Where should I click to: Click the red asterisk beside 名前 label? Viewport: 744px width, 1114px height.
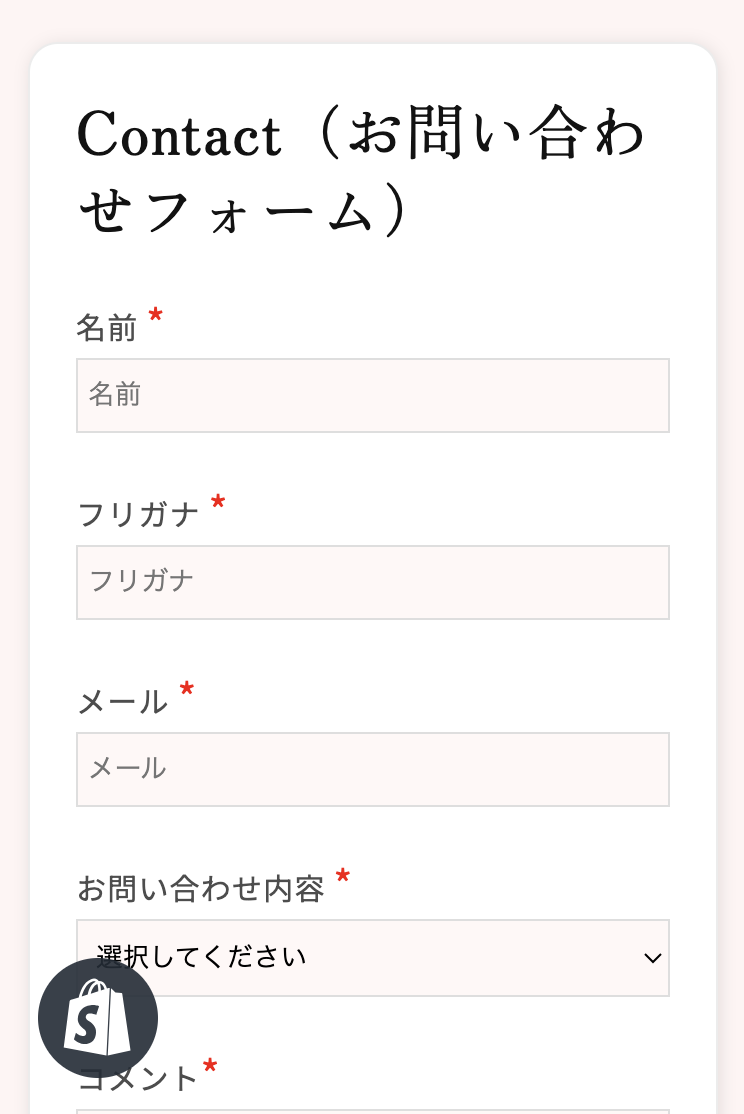[156, 315]
